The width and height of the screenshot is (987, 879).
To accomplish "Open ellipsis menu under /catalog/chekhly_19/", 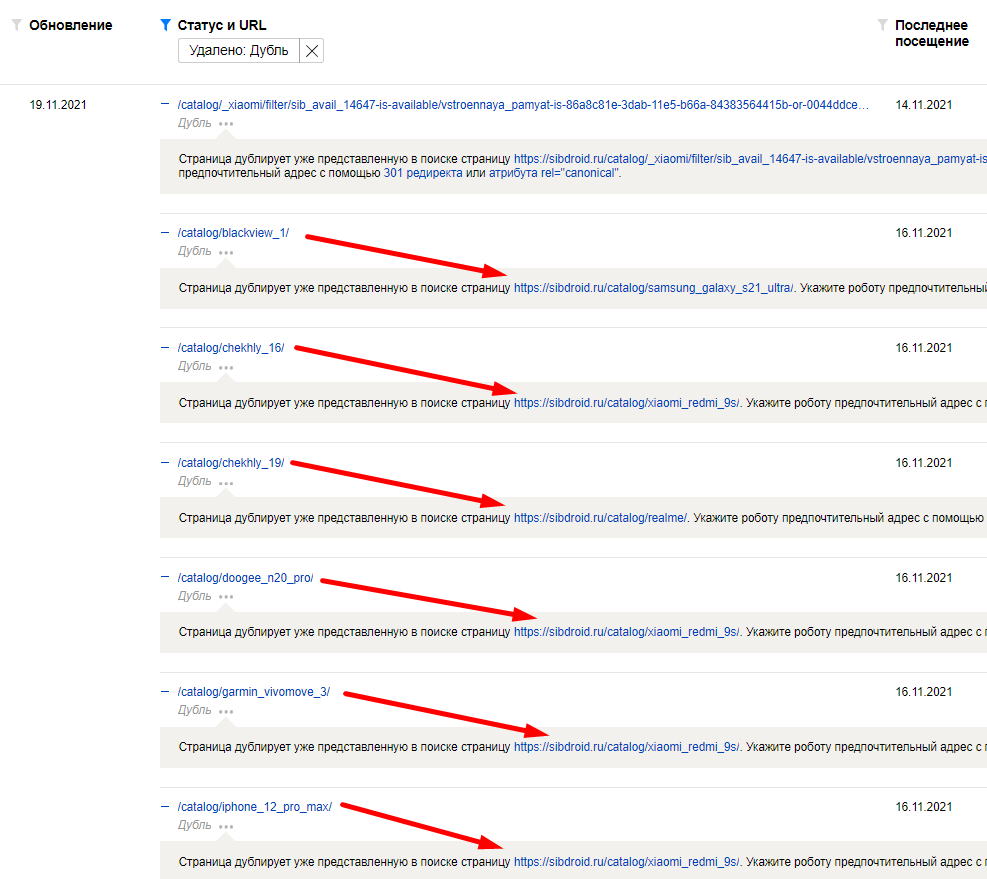I will pyautogui.click(x=226, y=483).
